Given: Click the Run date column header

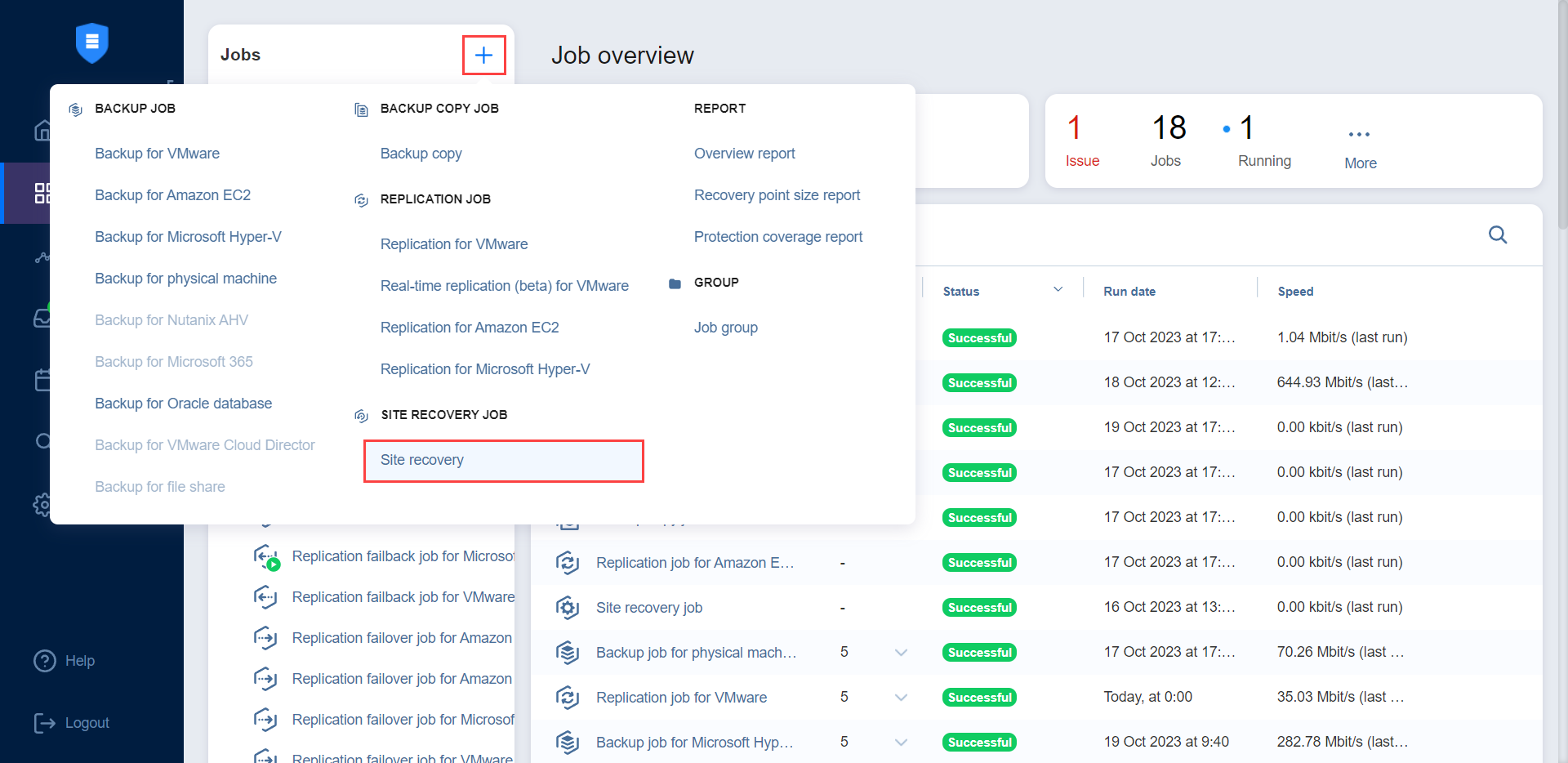Looking at the screenshot, I should [x=1129, y=292].
